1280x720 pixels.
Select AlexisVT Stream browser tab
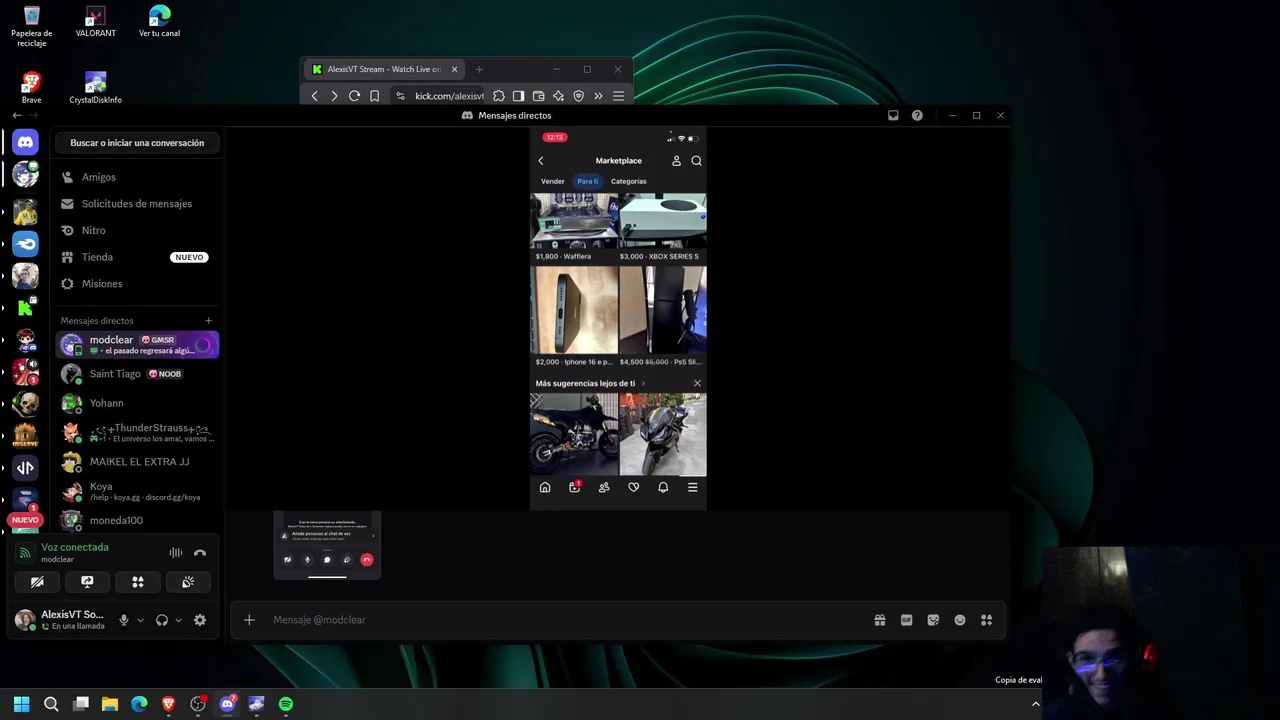click(384, 69)
